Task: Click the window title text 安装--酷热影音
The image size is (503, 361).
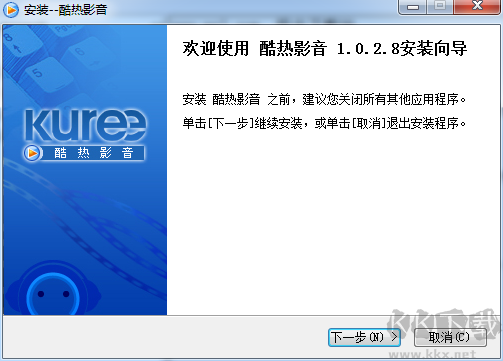Action: point(65,10)
